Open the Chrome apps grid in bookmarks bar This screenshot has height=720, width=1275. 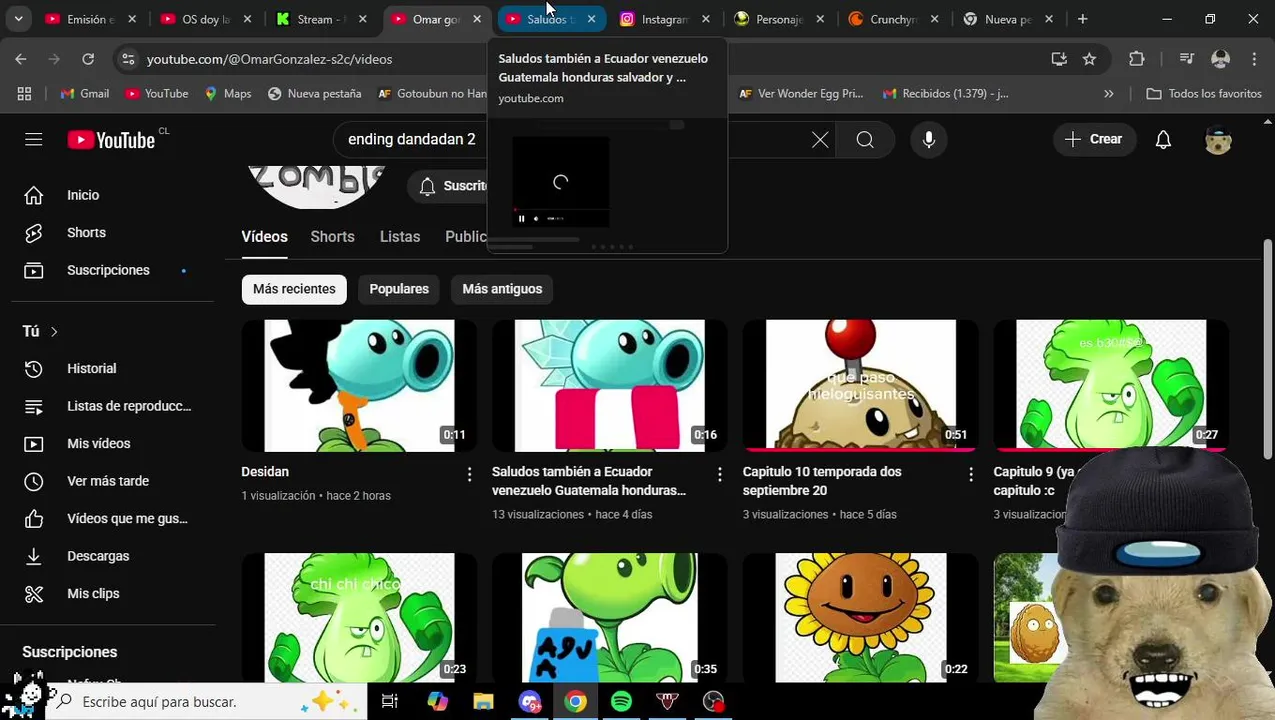24,93
